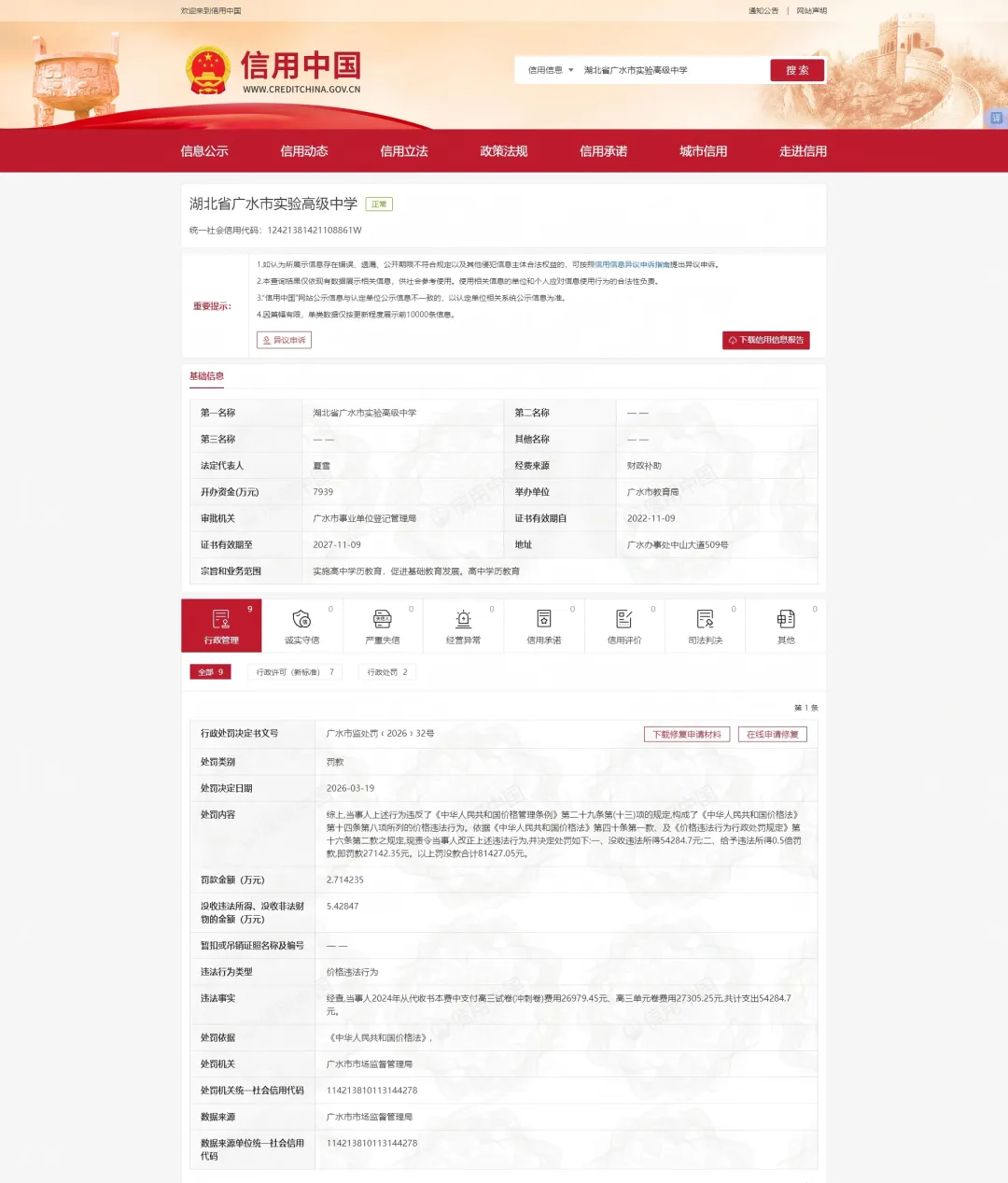Click confiscated amount 5.42847

coord(343,906)
